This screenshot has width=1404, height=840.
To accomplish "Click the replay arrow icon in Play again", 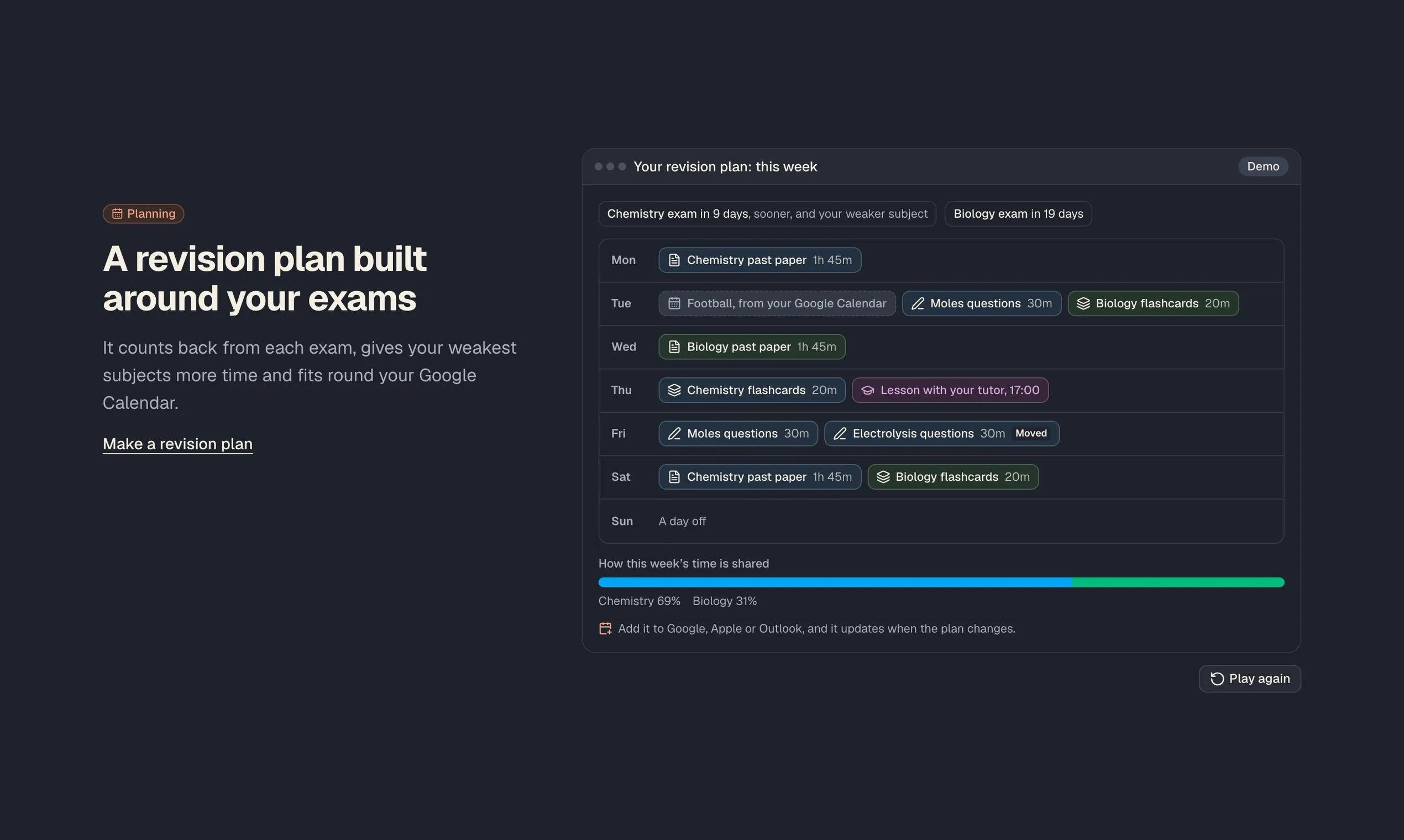I will tap(1217, 679).
